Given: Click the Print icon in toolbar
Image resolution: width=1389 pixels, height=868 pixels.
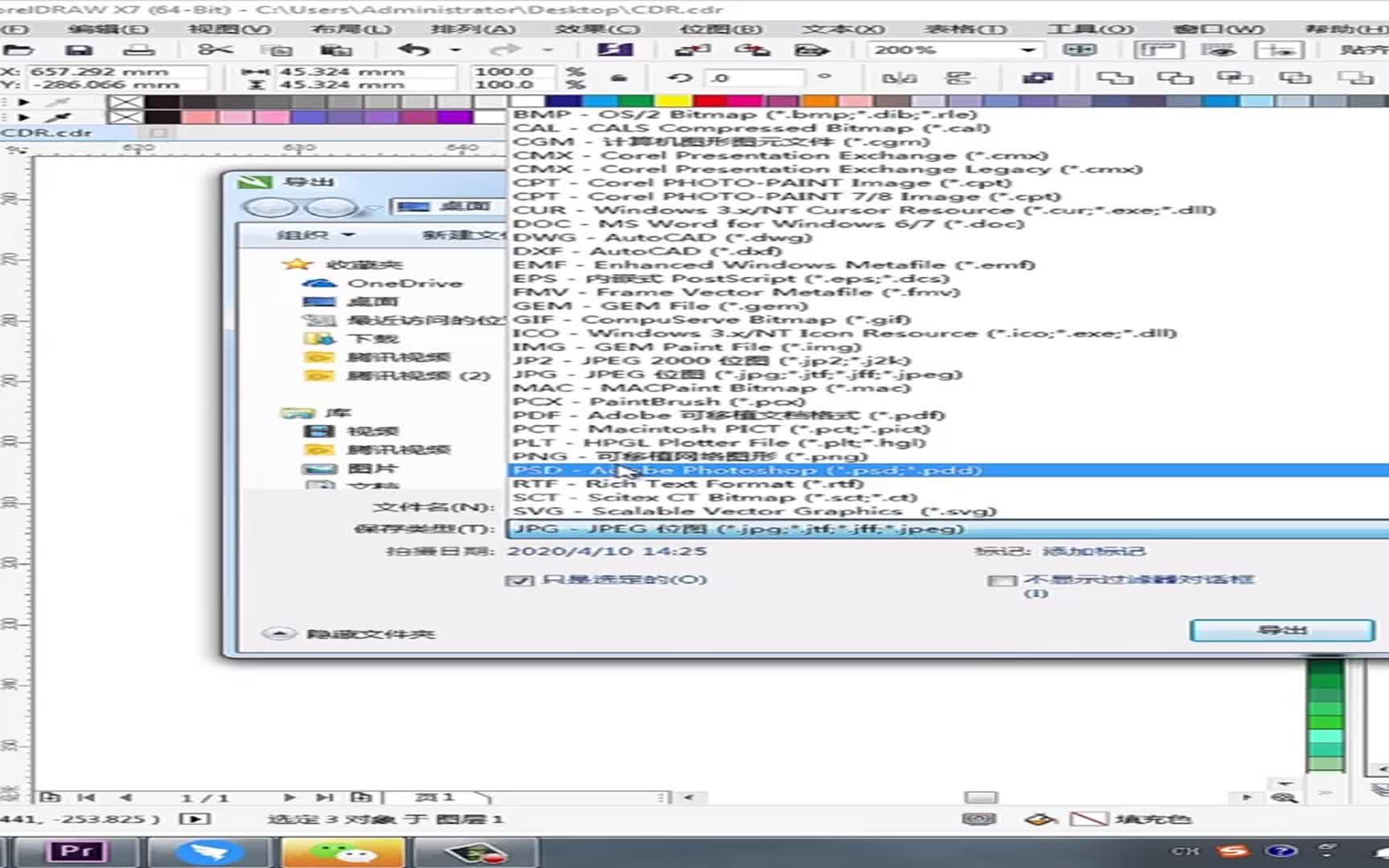Looking at the screenshot, I should tap(138, 50).
